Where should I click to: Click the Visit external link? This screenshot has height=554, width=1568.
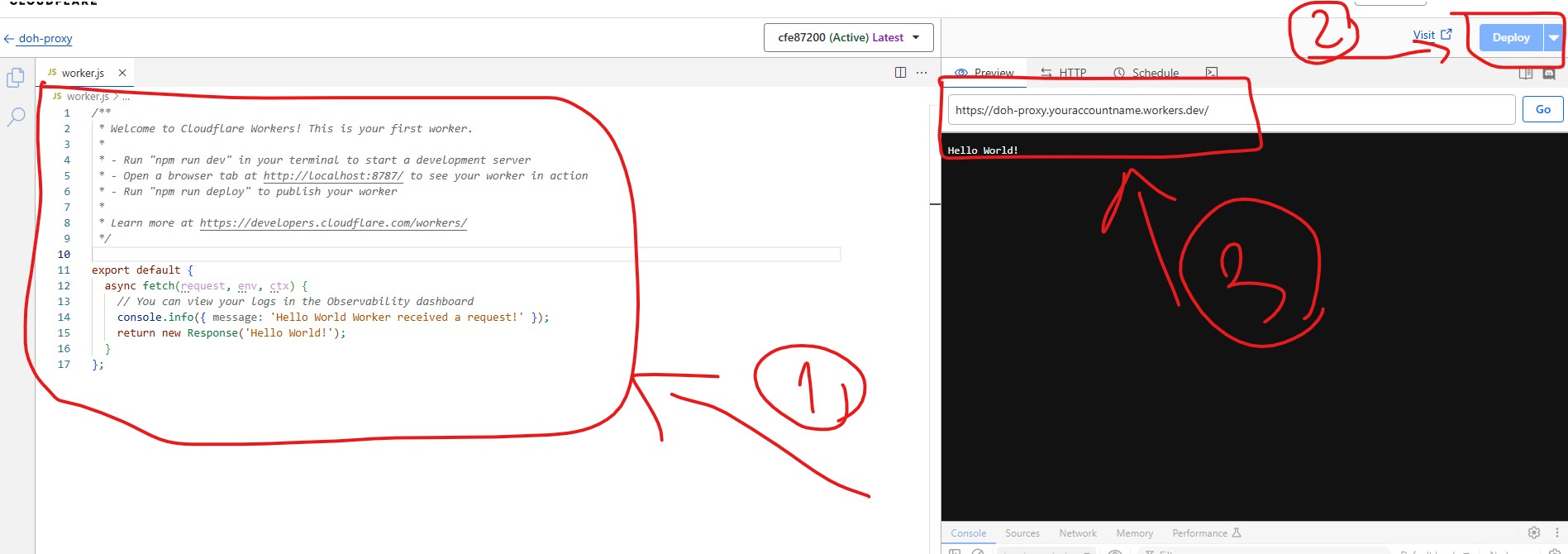[1432, 35]
